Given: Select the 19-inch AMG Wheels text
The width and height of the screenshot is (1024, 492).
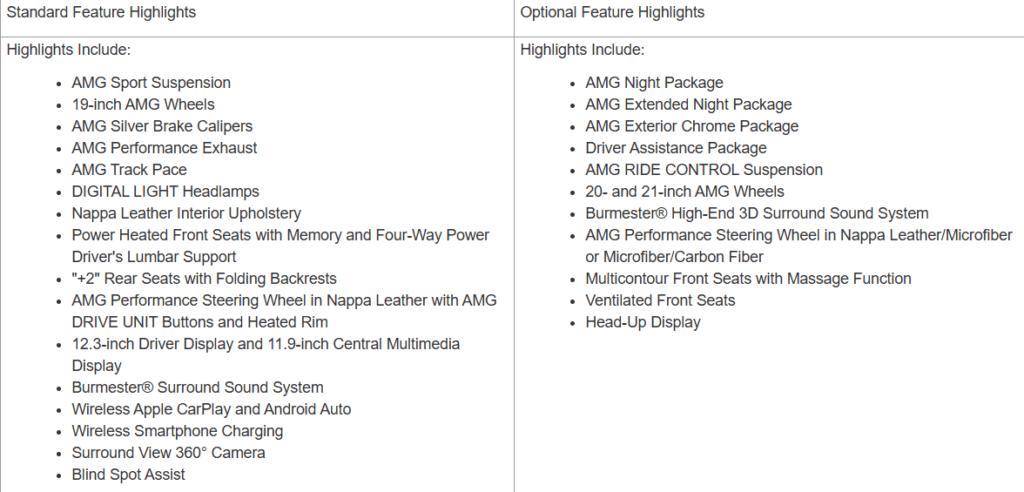Looking at the screenshot, I should 143,104.
